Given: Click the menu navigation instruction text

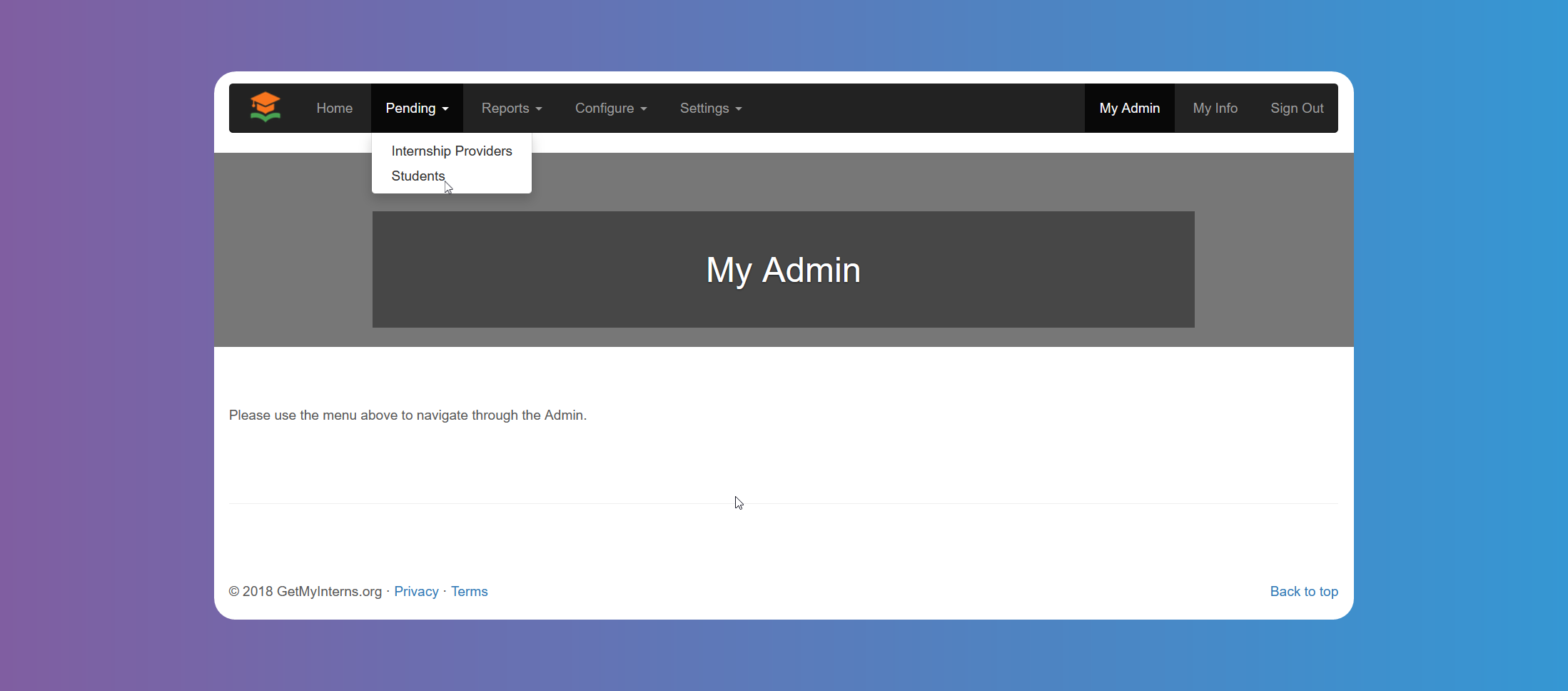Looking at the screenshot, I should click(408, 415).
